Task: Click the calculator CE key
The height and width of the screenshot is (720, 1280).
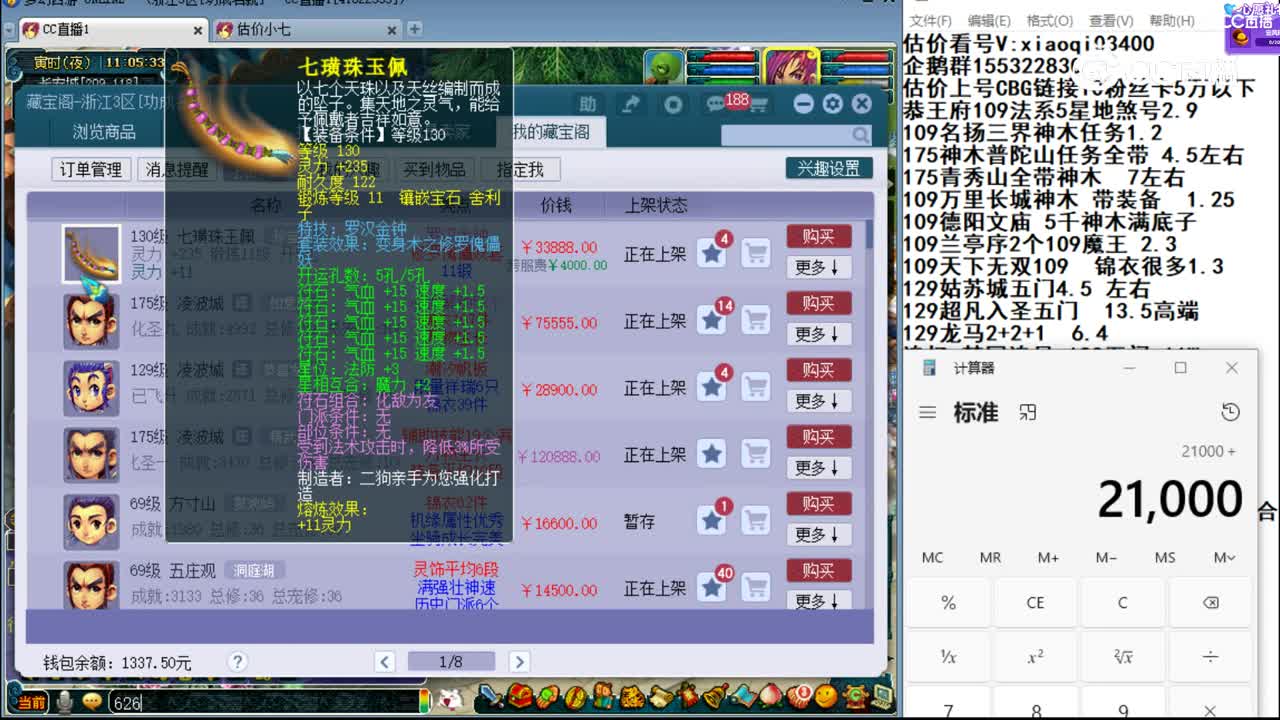Action: pyautogui.click(x=1036, y=603)
